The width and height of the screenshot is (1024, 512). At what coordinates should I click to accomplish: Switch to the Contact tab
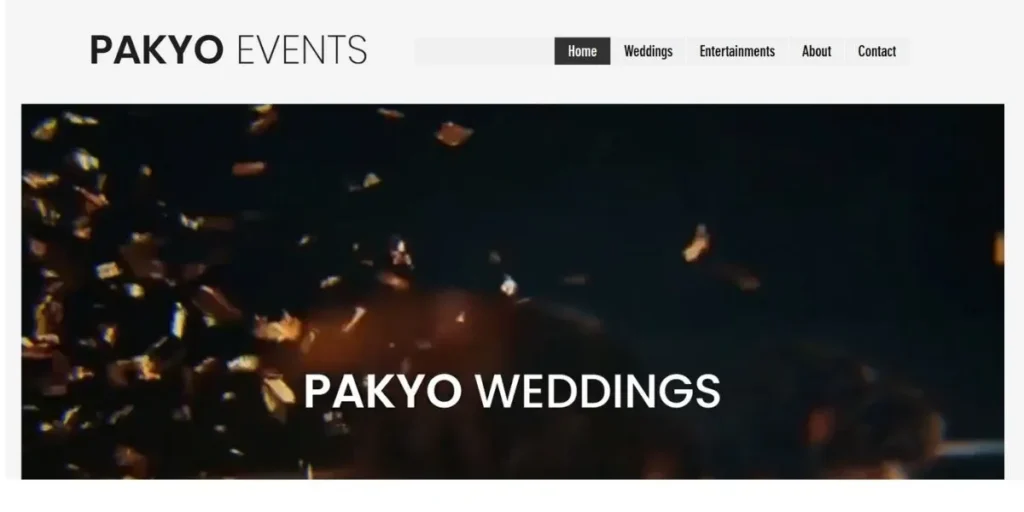point(876,51)
